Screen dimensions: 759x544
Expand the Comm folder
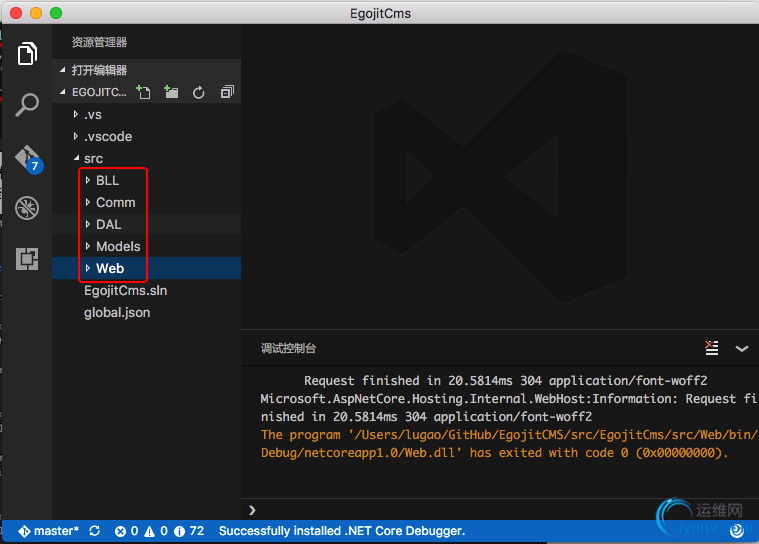click(146, 202)
